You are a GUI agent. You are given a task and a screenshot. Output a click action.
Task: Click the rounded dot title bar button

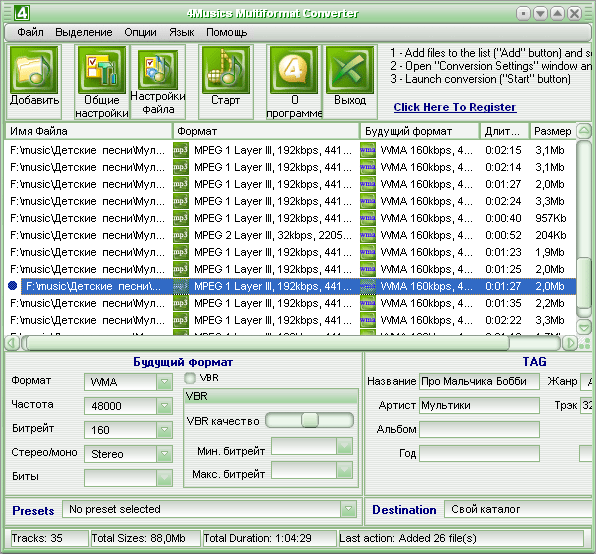coord(523,14)
